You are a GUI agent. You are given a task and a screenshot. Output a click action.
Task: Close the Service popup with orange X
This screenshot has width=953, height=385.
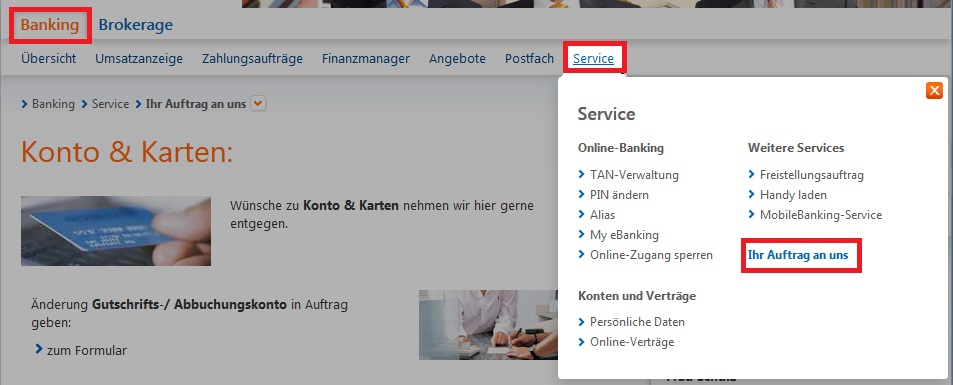(934, 91)
